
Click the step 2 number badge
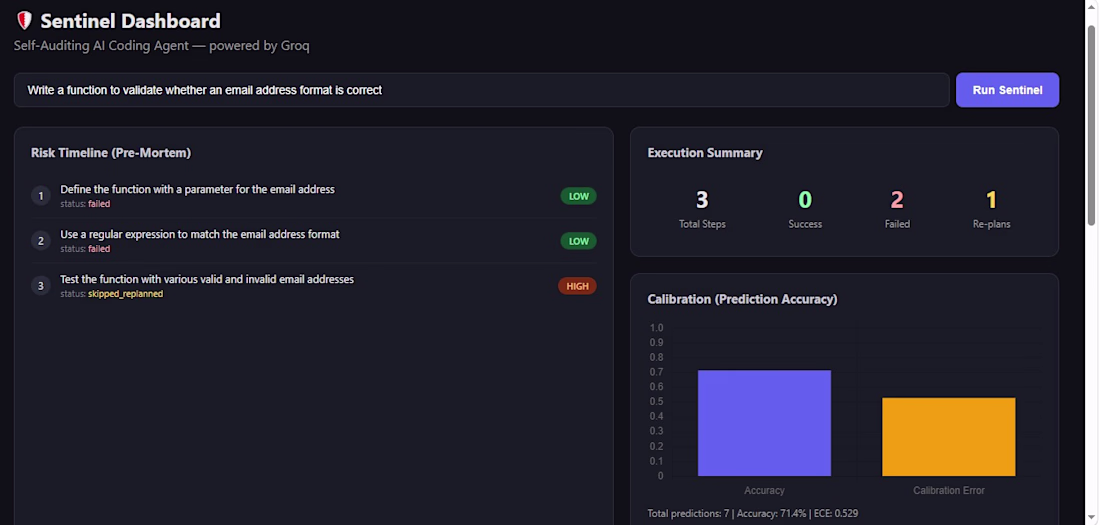coord(41,241)
